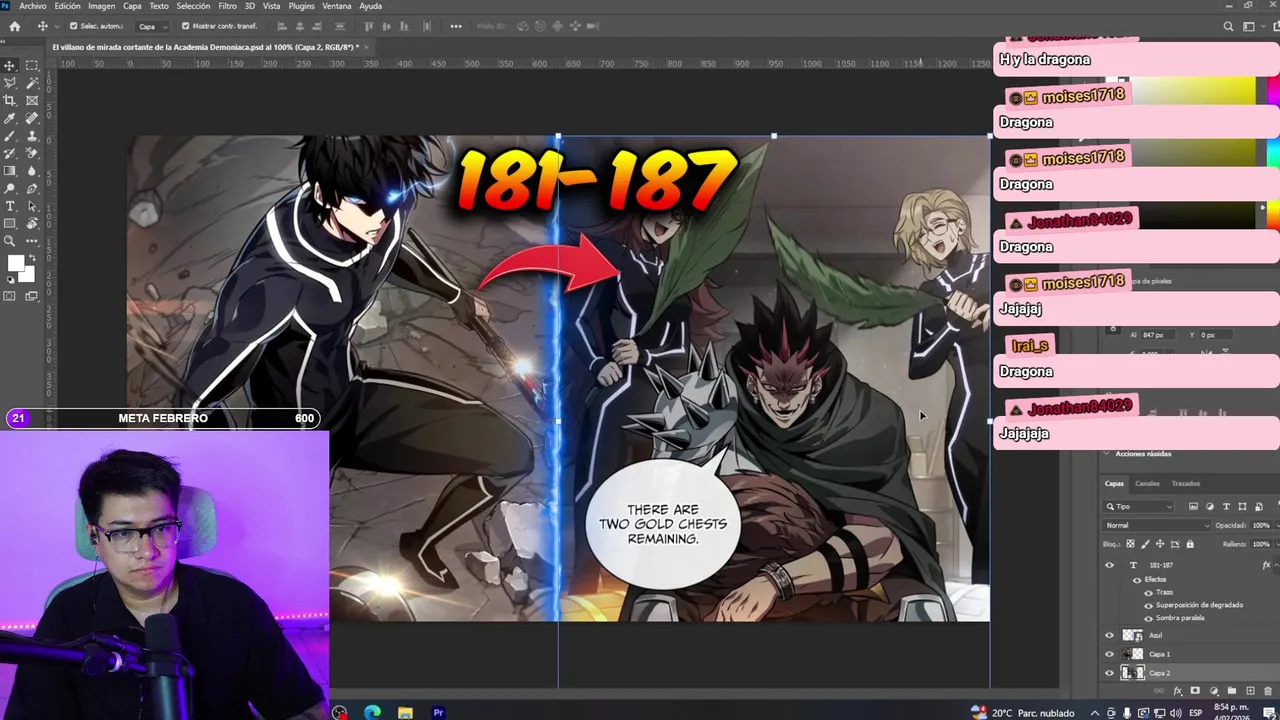Viewport: 1280px width, 720px height.
Task: Hide the Efectos group visibility
Action: [x=1137, y=580]
